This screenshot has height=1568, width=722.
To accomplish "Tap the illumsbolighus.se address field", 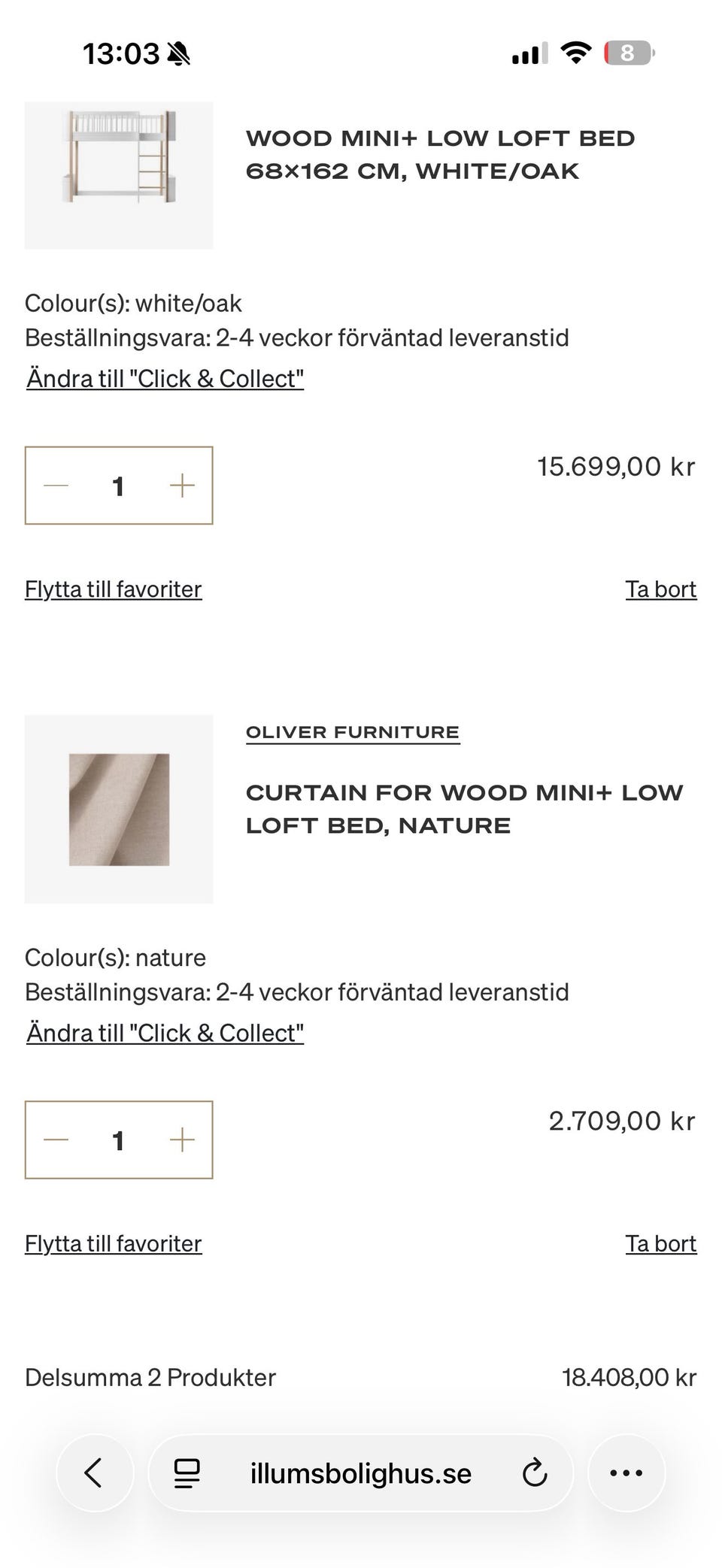I will click(361, 1473).
